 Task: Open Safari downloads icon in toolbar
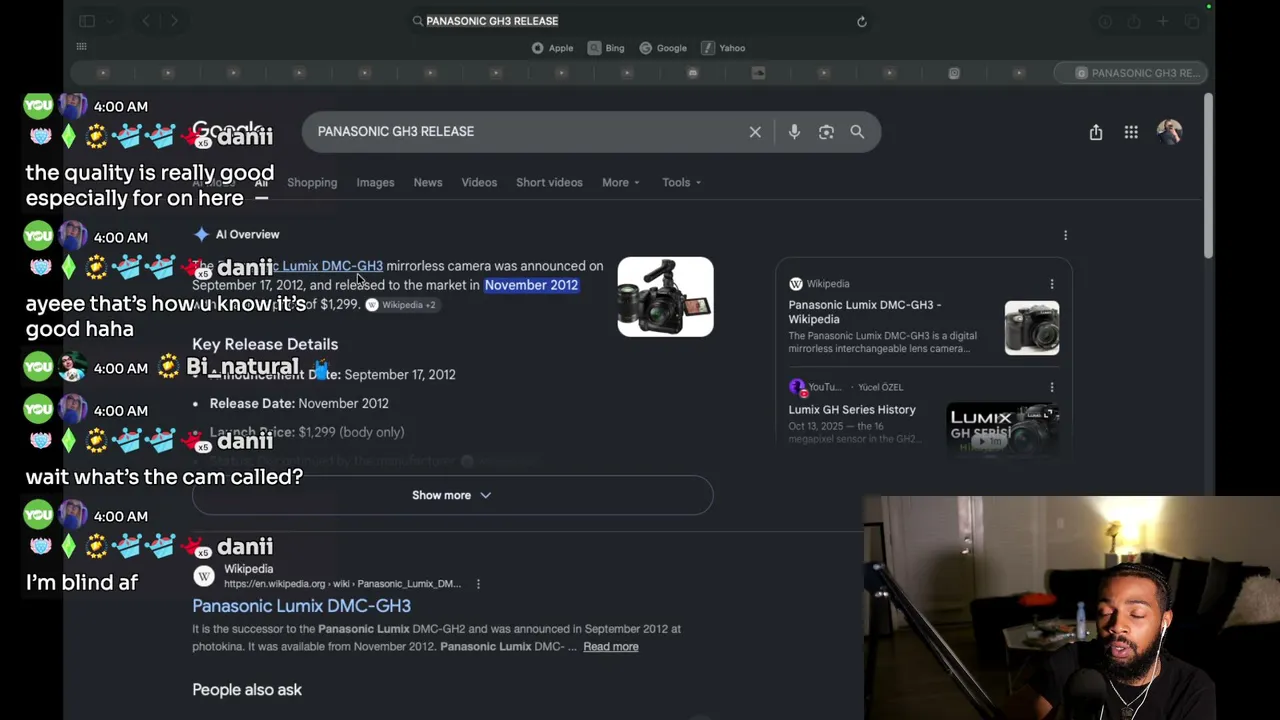[x=1105, y=21]
